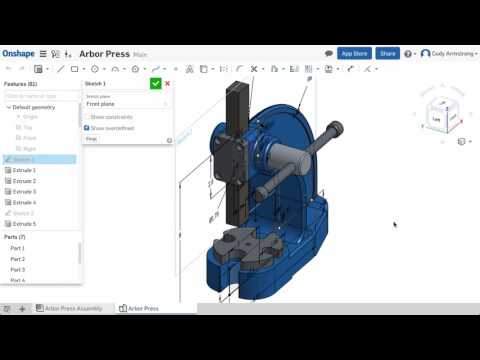Image resolution: width=480 pixels, height=360 pixels.
Task: Select the Spline sketch tool
Action: 155,69
